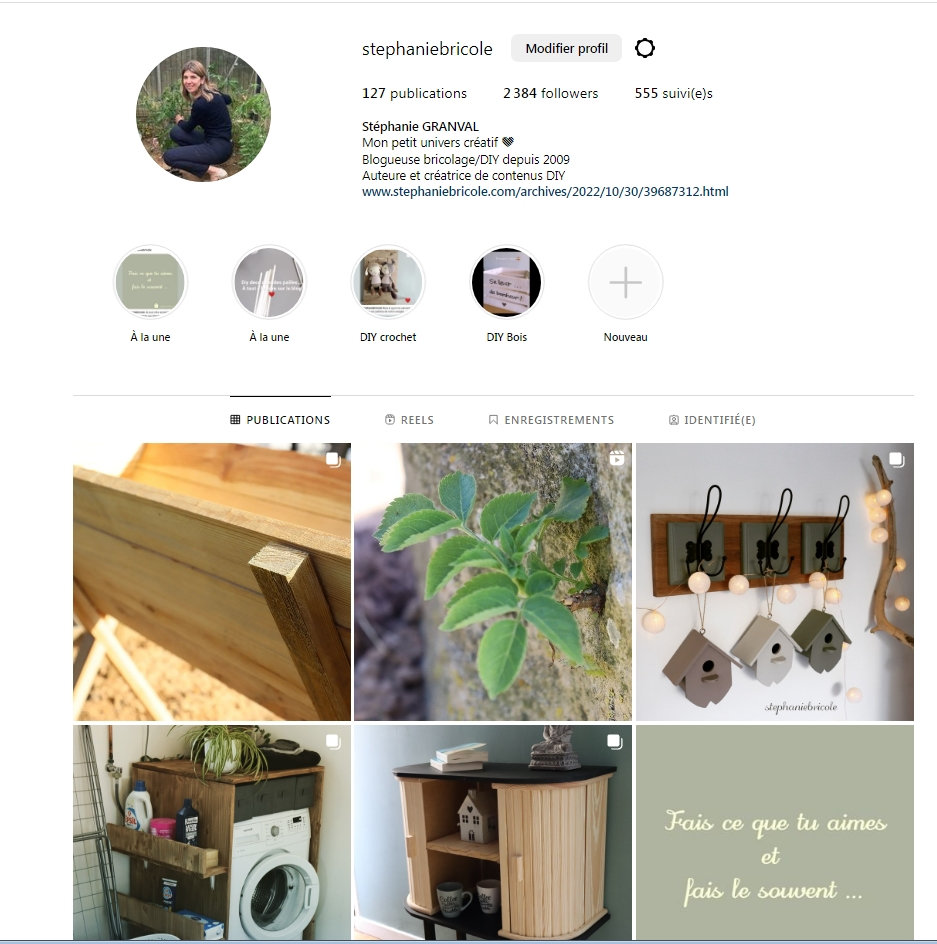
Task: Select the Publications tab
Action: [x=280, y=420]
